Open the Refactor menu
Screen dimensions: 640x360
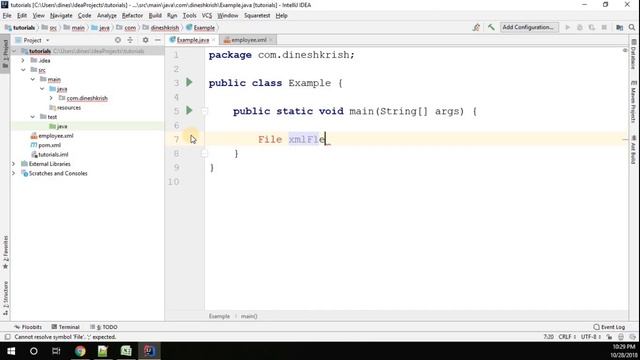[x=132, y=16]
